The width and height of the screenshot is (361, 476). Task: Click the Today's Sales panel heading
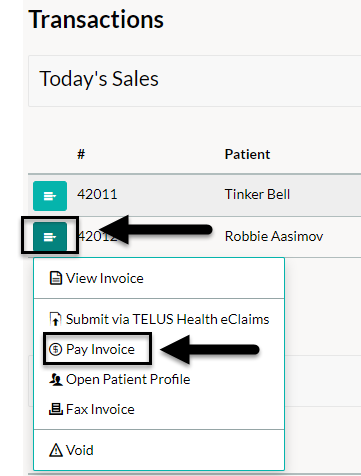99,79
